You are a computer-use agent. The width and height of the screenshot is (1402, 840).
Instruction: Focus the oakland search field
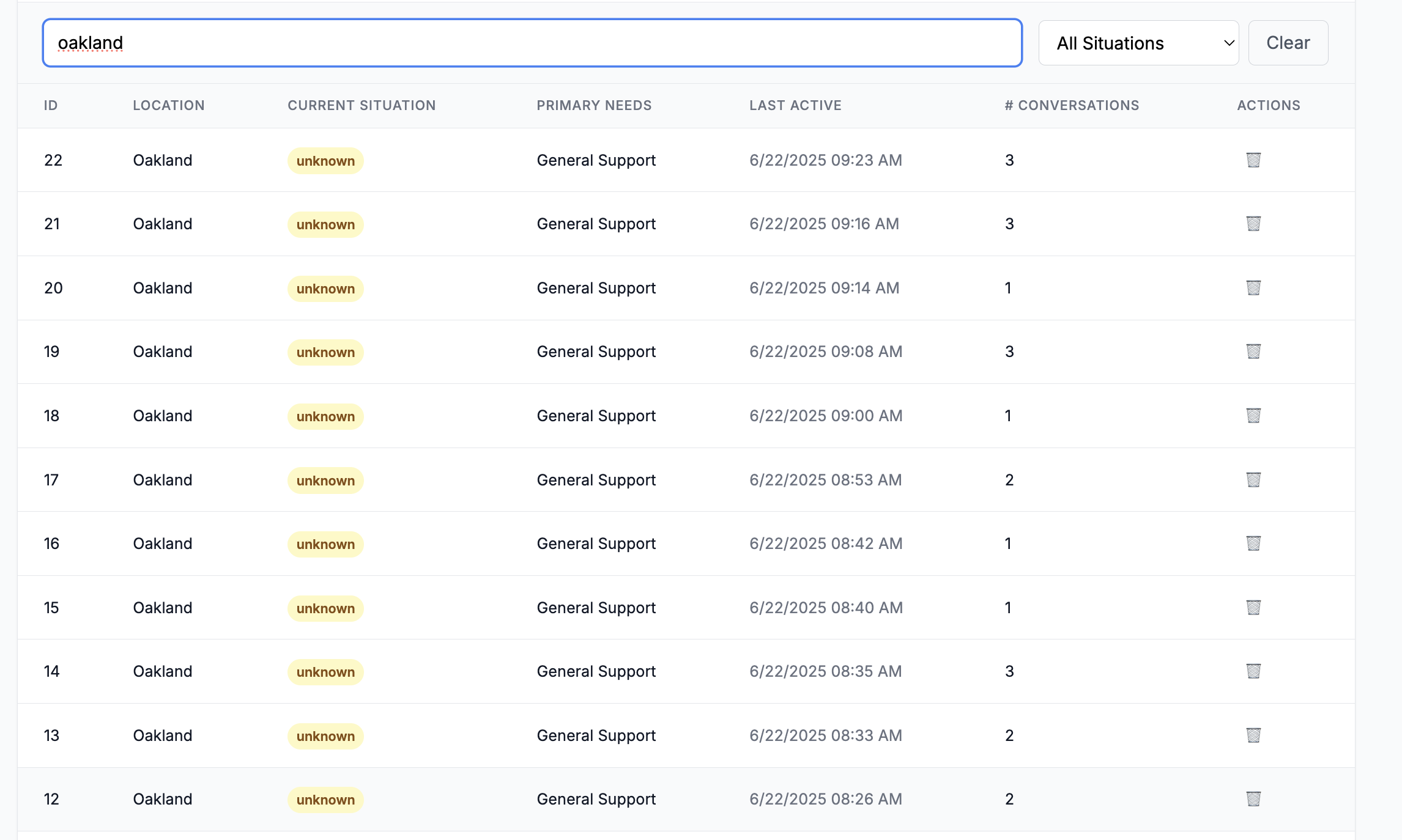[532, 43]
